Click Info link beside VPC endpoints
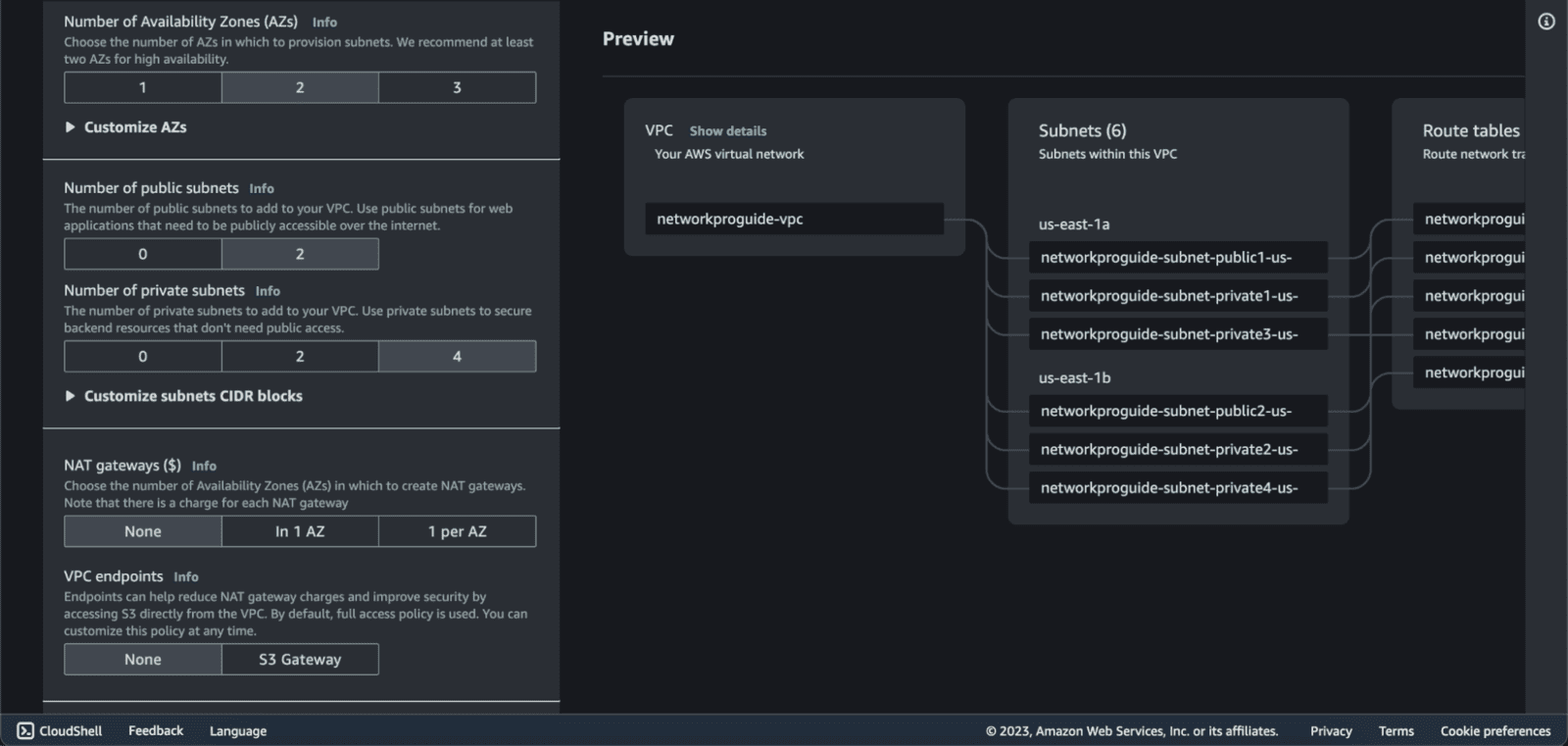Image resolution: width=1568 pixels, height=746 pixels. pos(186,577)
